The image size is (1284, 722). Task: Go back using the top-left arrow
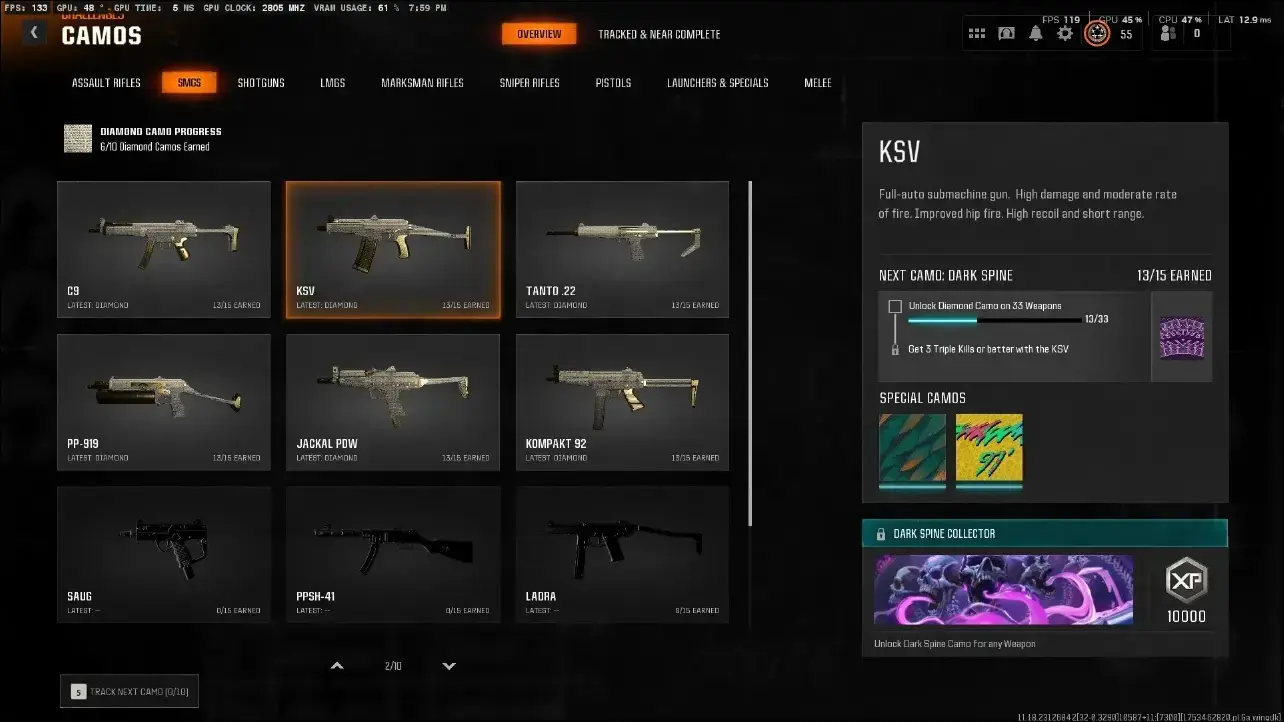tap(34, 33)
